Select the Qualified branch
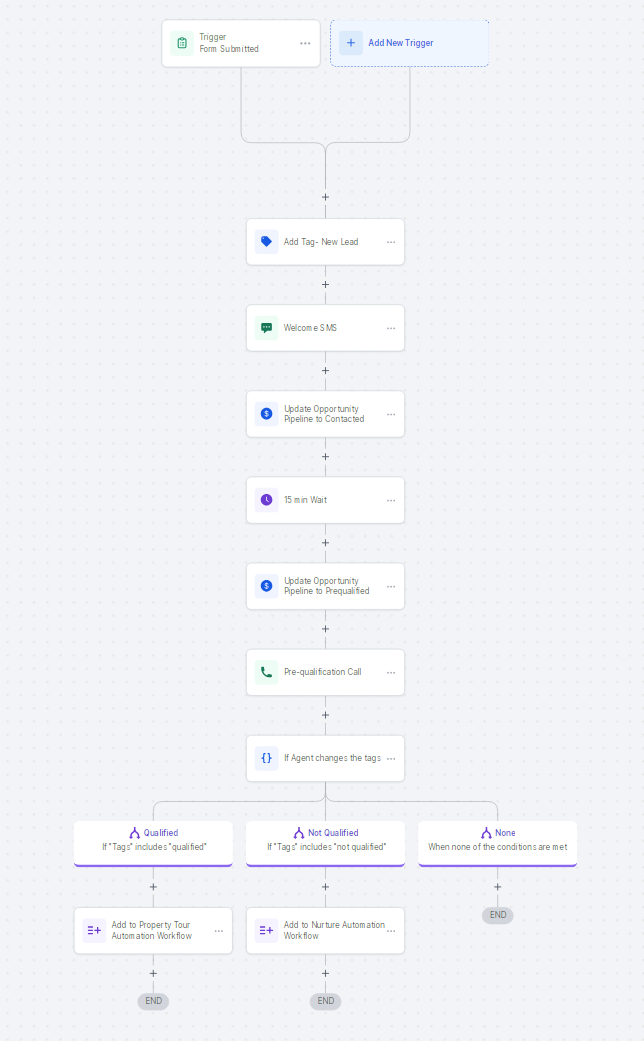This screenshot has width=644, height=1041. tap(153, 839)
